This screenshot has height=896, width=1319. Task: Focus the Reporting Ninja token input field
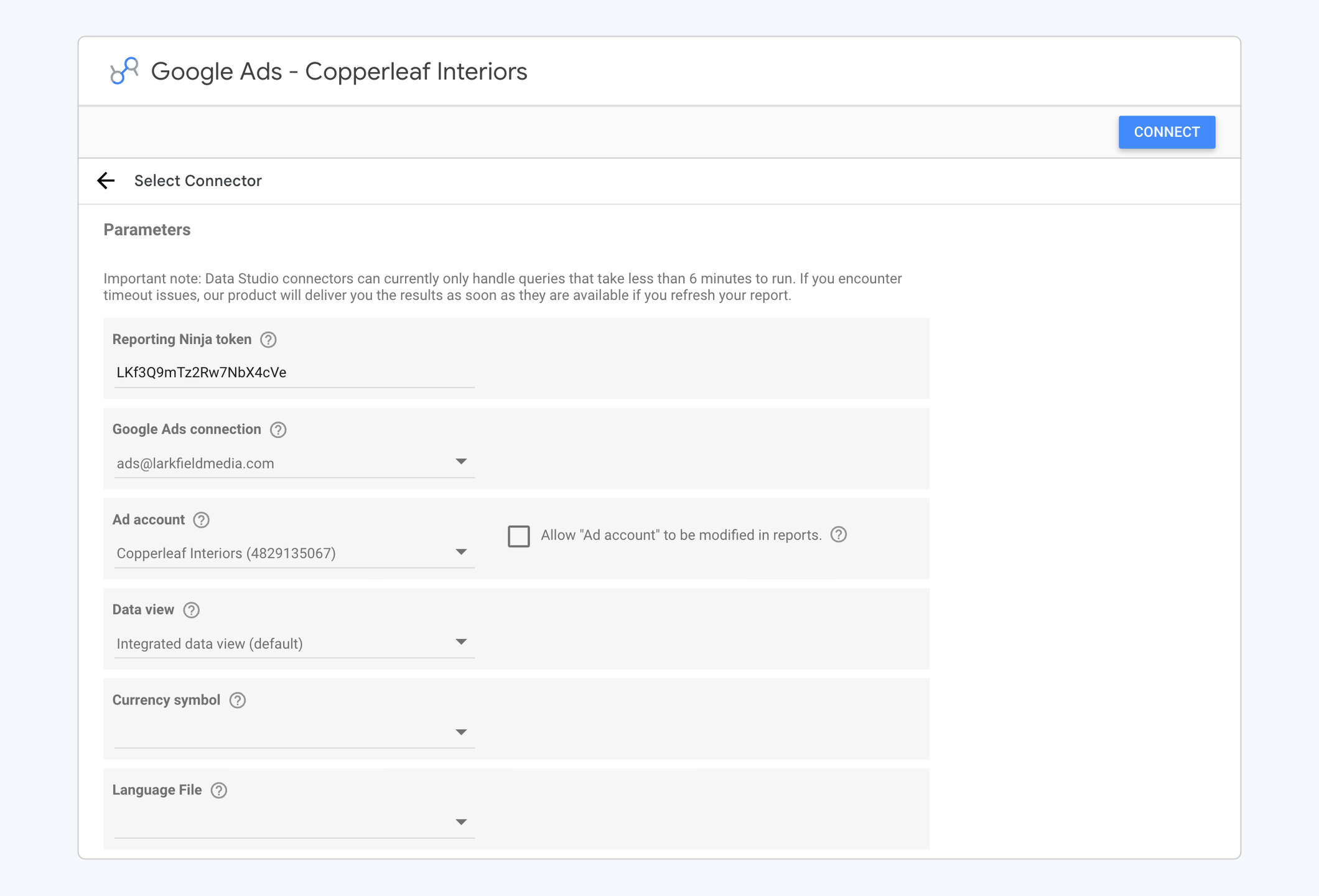tap(294, 373)
